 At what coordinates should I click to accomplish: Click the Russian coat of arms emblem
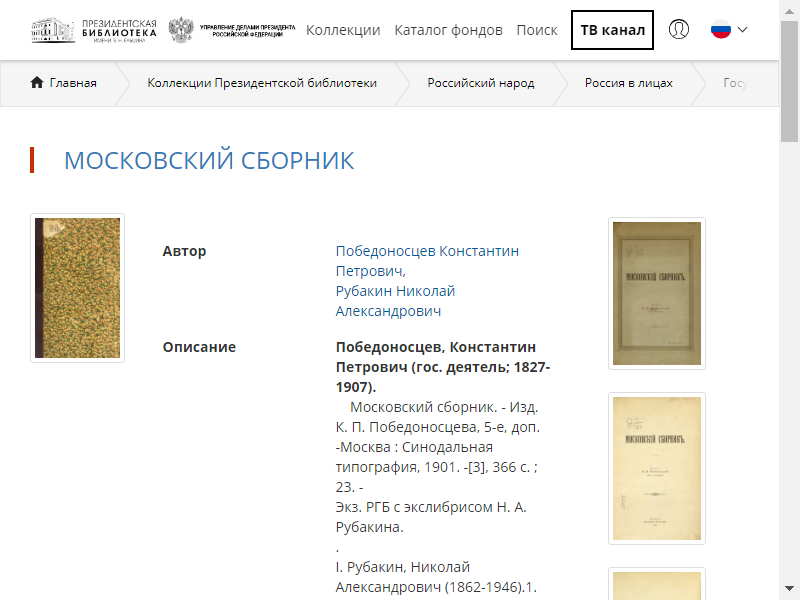(x=181, y=30)
